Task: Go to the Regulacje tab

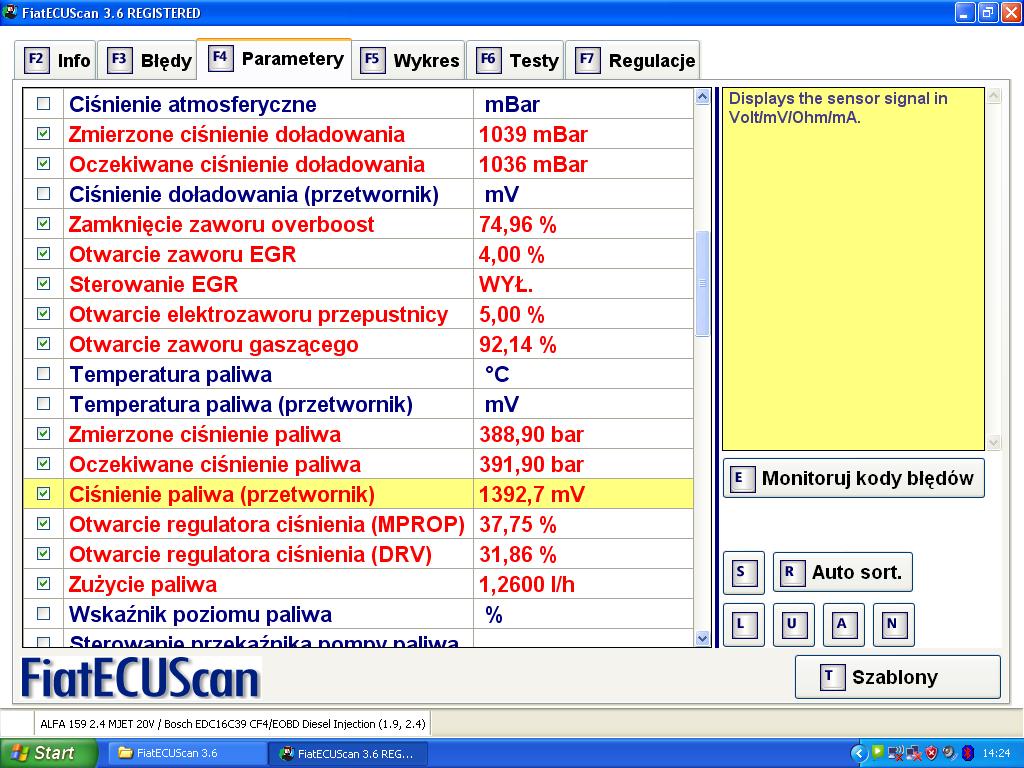Action: 635,60
